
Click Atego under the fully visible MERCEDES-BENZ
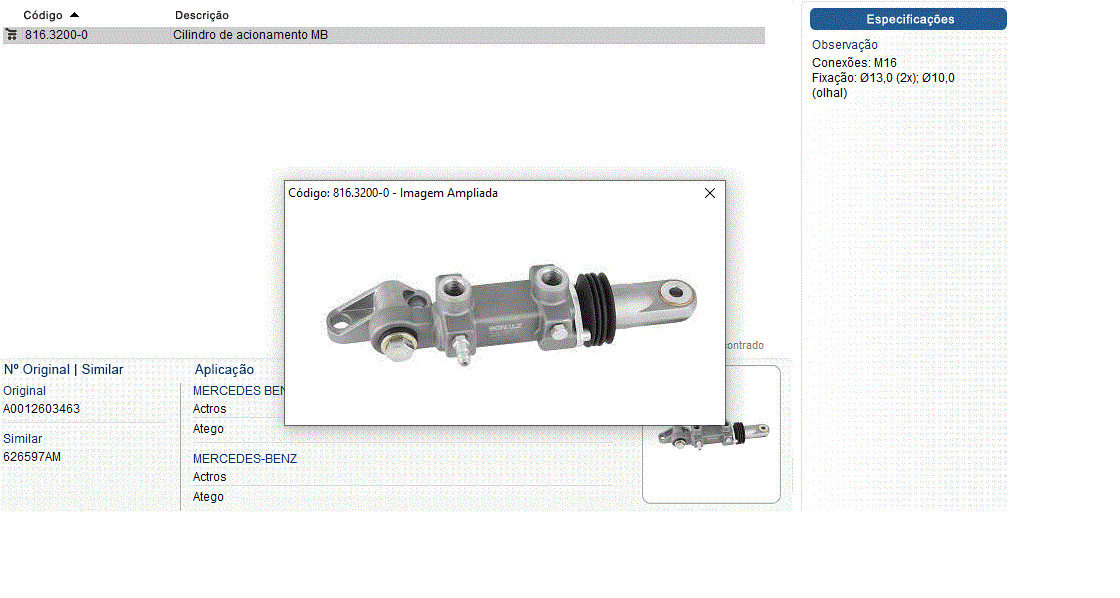pyautogui.click(x=208, y=497)
